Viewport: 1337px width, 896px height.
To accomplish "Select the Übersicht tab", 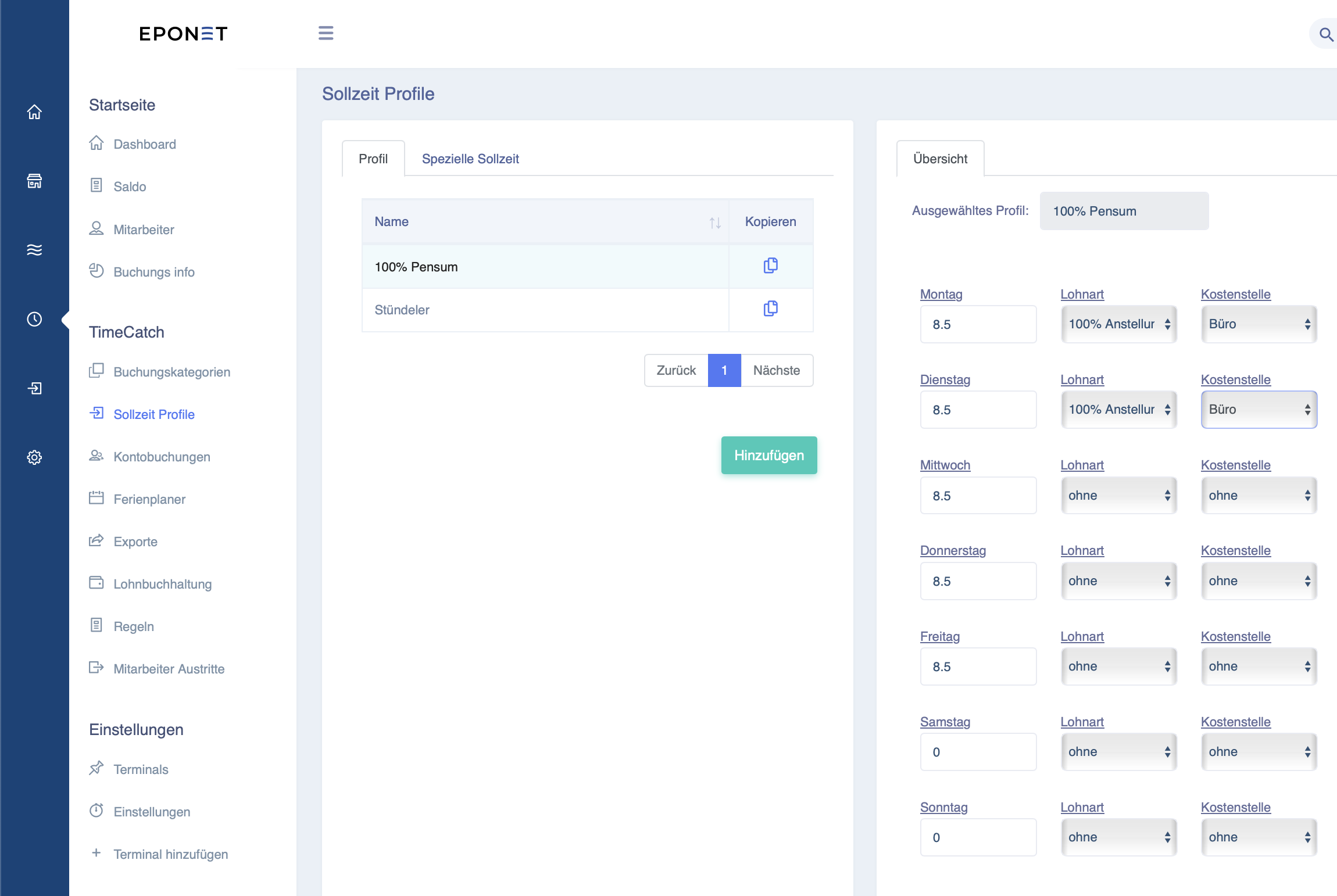I will [x=940, y=159].
